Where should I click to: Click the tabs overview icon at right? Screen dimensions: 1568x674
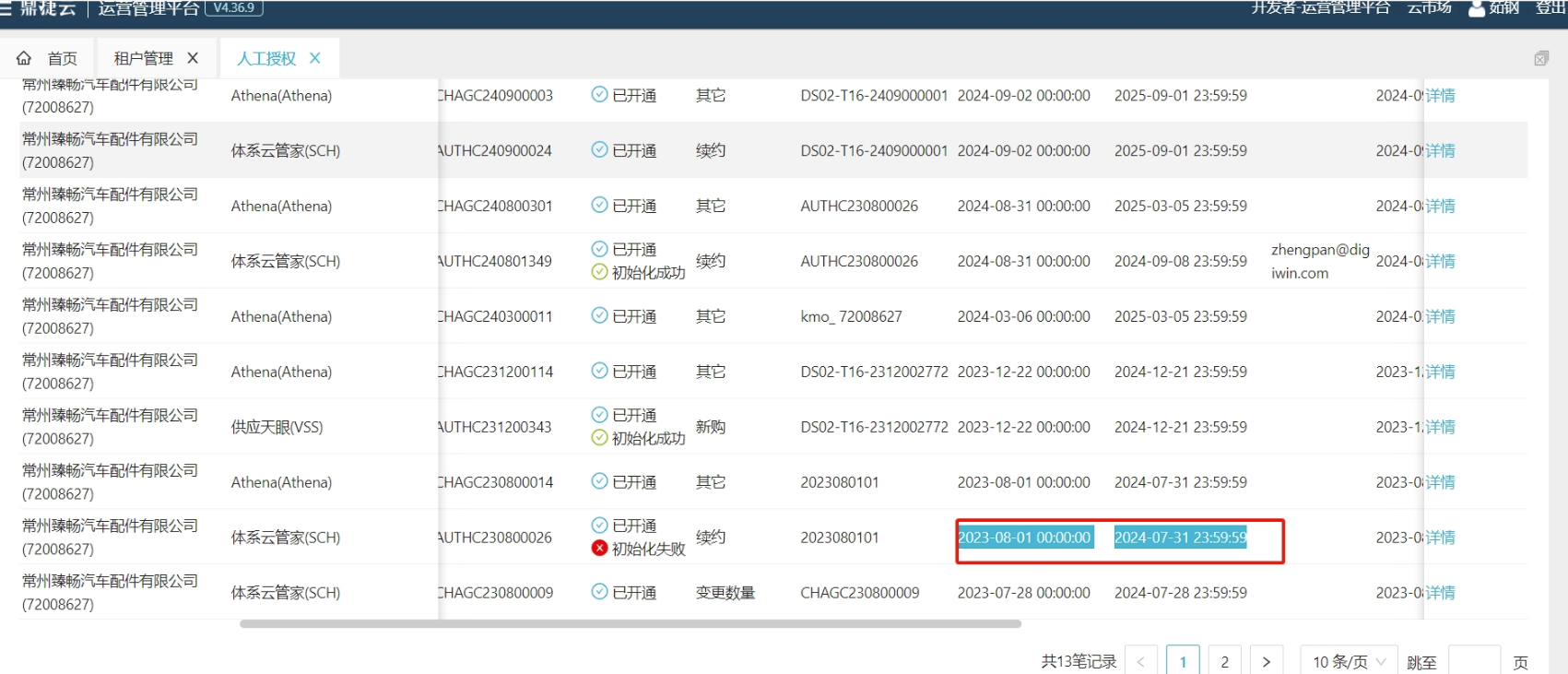pyautogui.click(x=1541, y=58)
